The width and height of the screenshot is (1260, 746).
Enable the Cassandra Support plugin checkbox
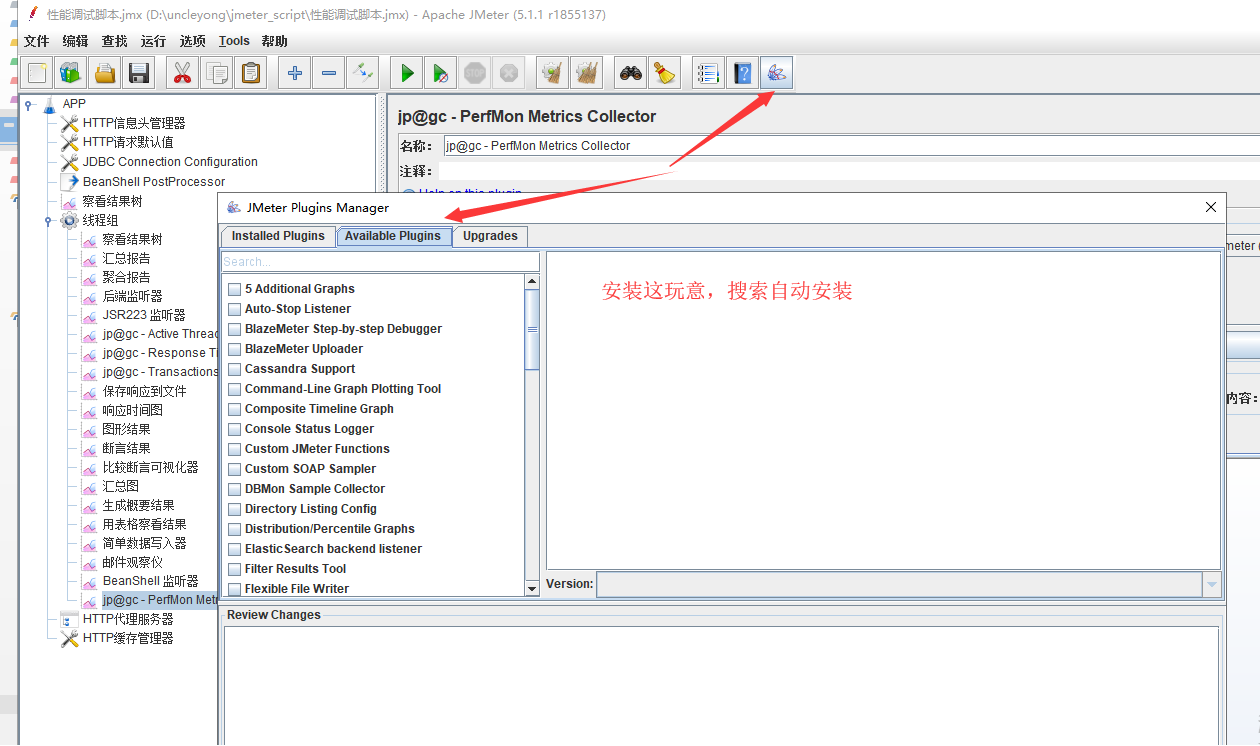(234, 368)
